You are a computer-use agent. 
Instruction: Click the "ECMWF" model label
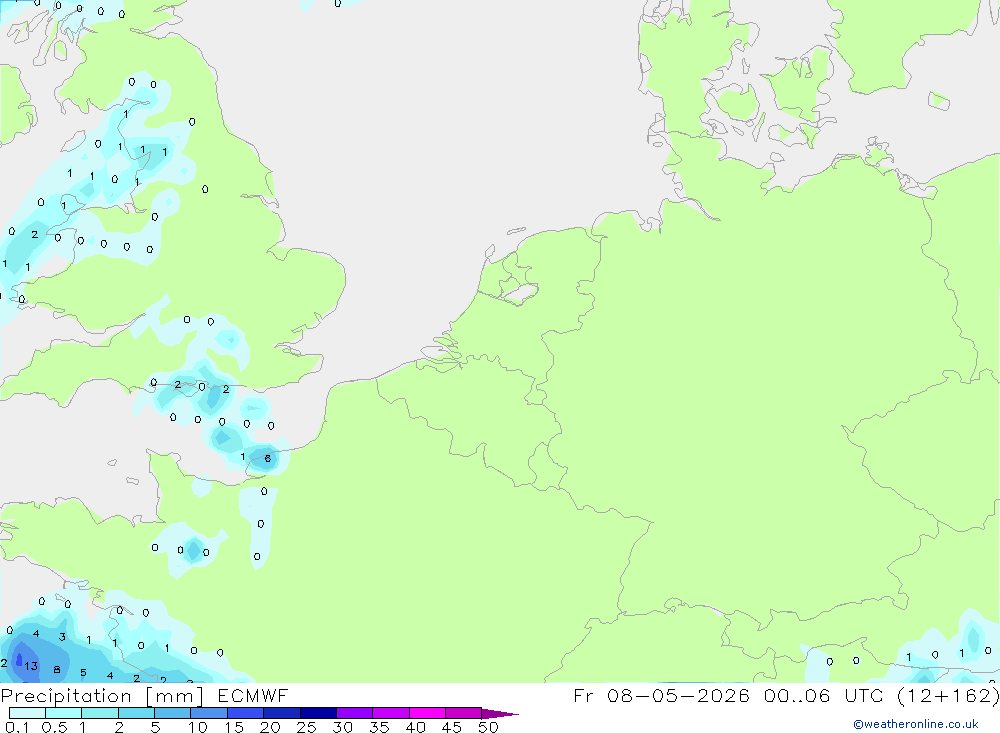point(253,696)
